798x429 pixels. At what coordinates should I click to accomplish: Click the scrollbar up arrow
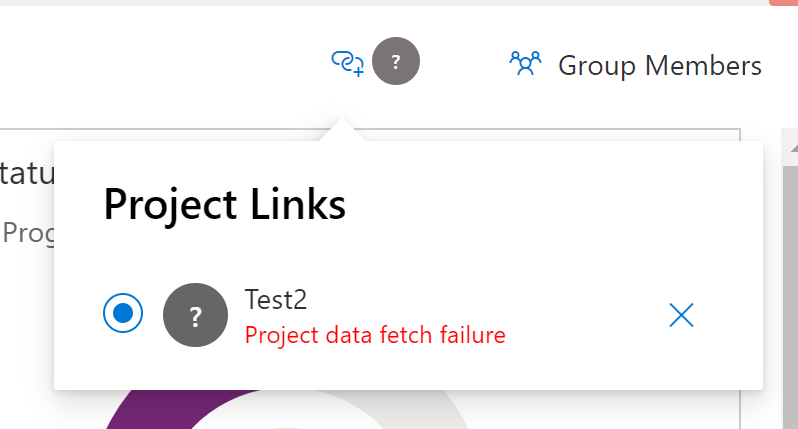tap(788, 150)
